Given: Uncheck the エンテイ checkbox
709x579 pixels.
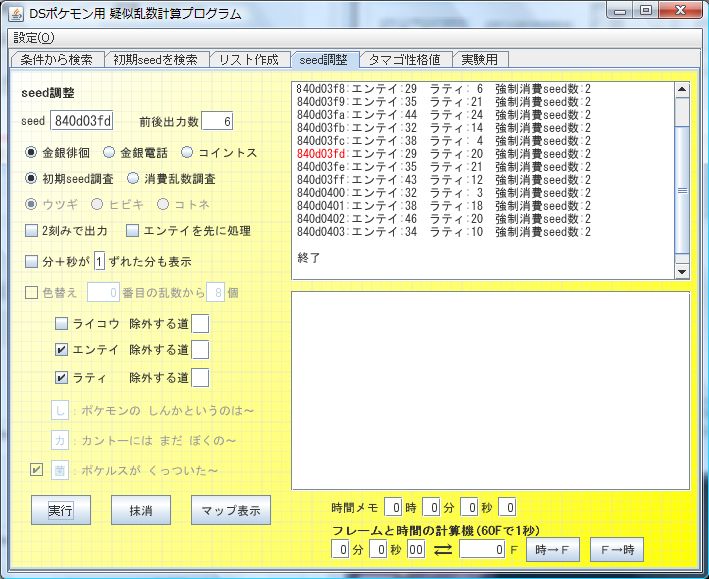Looking at the screenshot, I should click(x=61, y=350).
